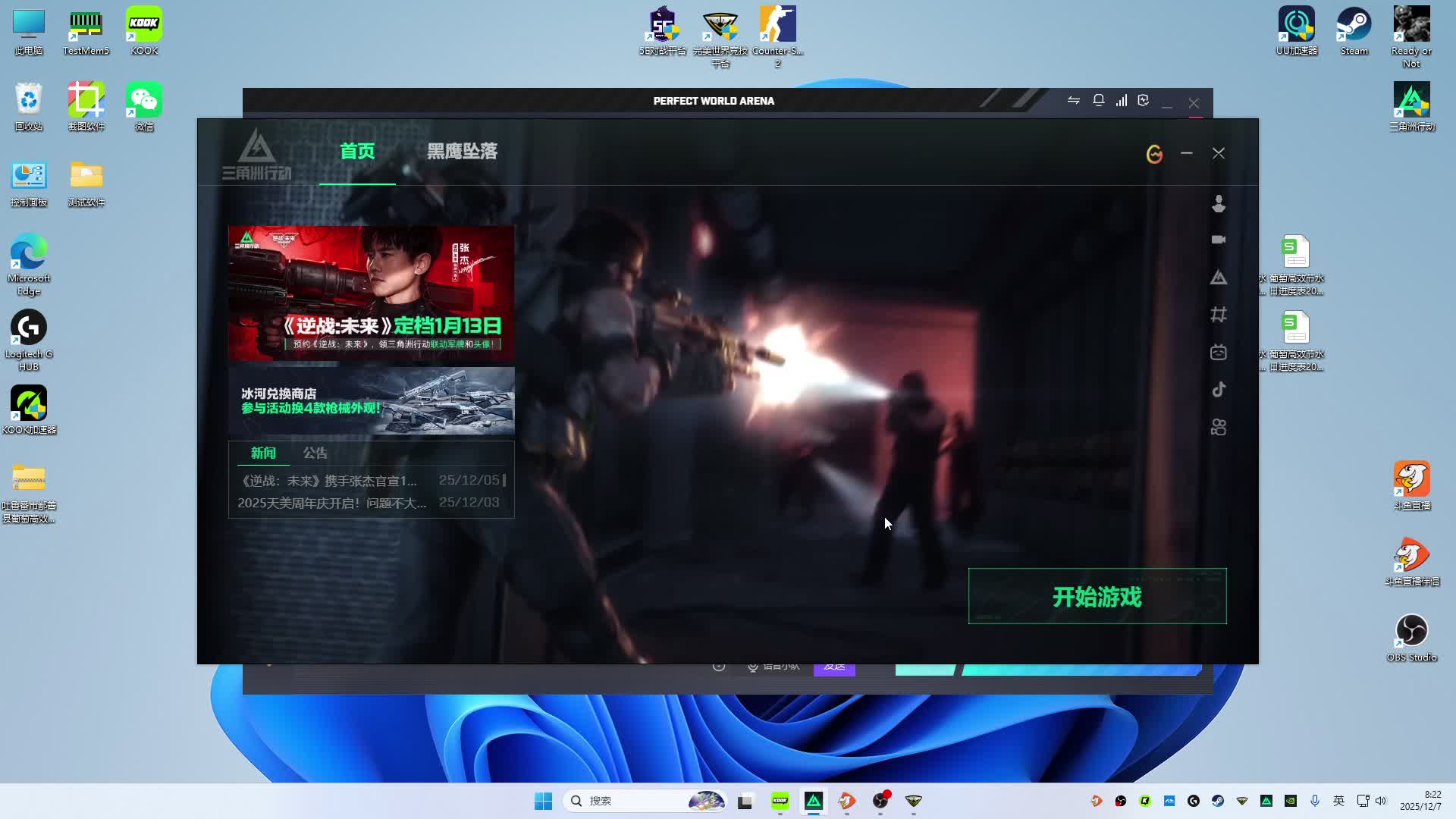
Task: Click the Kuaishou camera icon in sidebar
Action: 1219,428
